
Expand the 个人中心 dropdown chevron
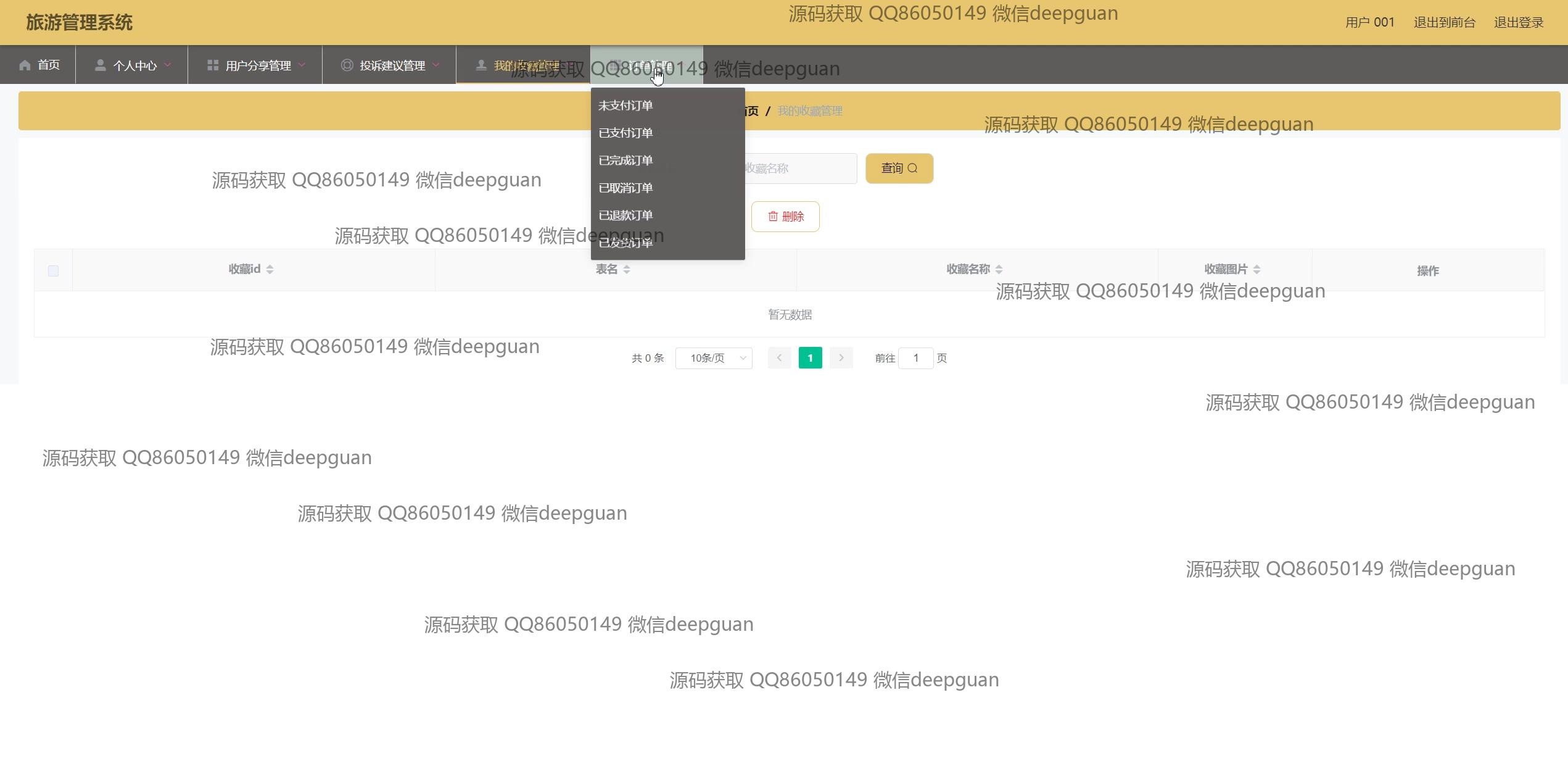(168, 65)
